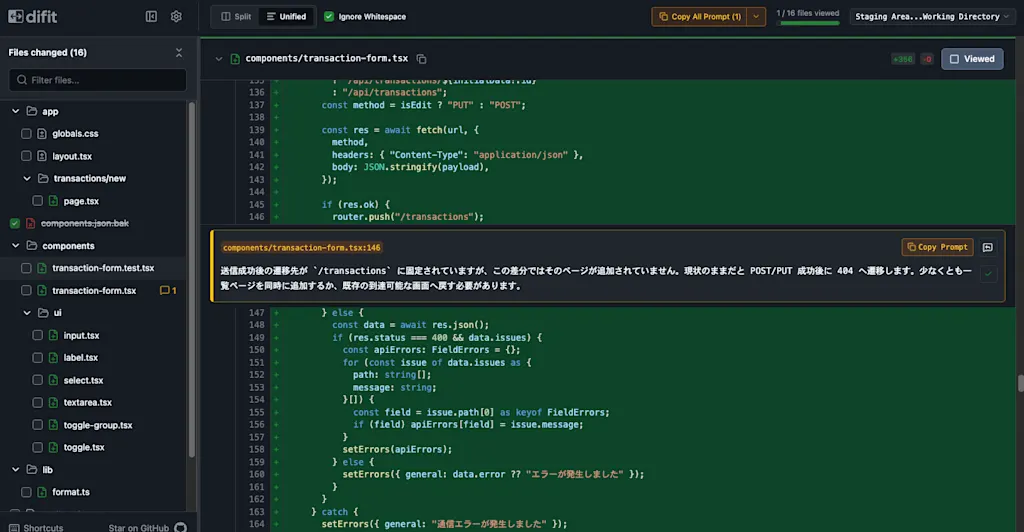Switch to Split view
The height and width of the screenshot is (532, 1024).
coord(236,16)
